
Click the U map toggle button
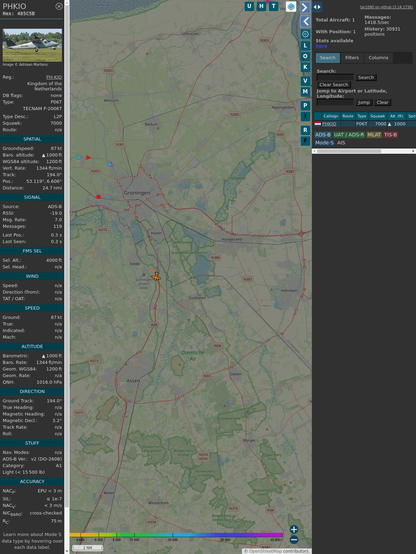click(249, 6)
